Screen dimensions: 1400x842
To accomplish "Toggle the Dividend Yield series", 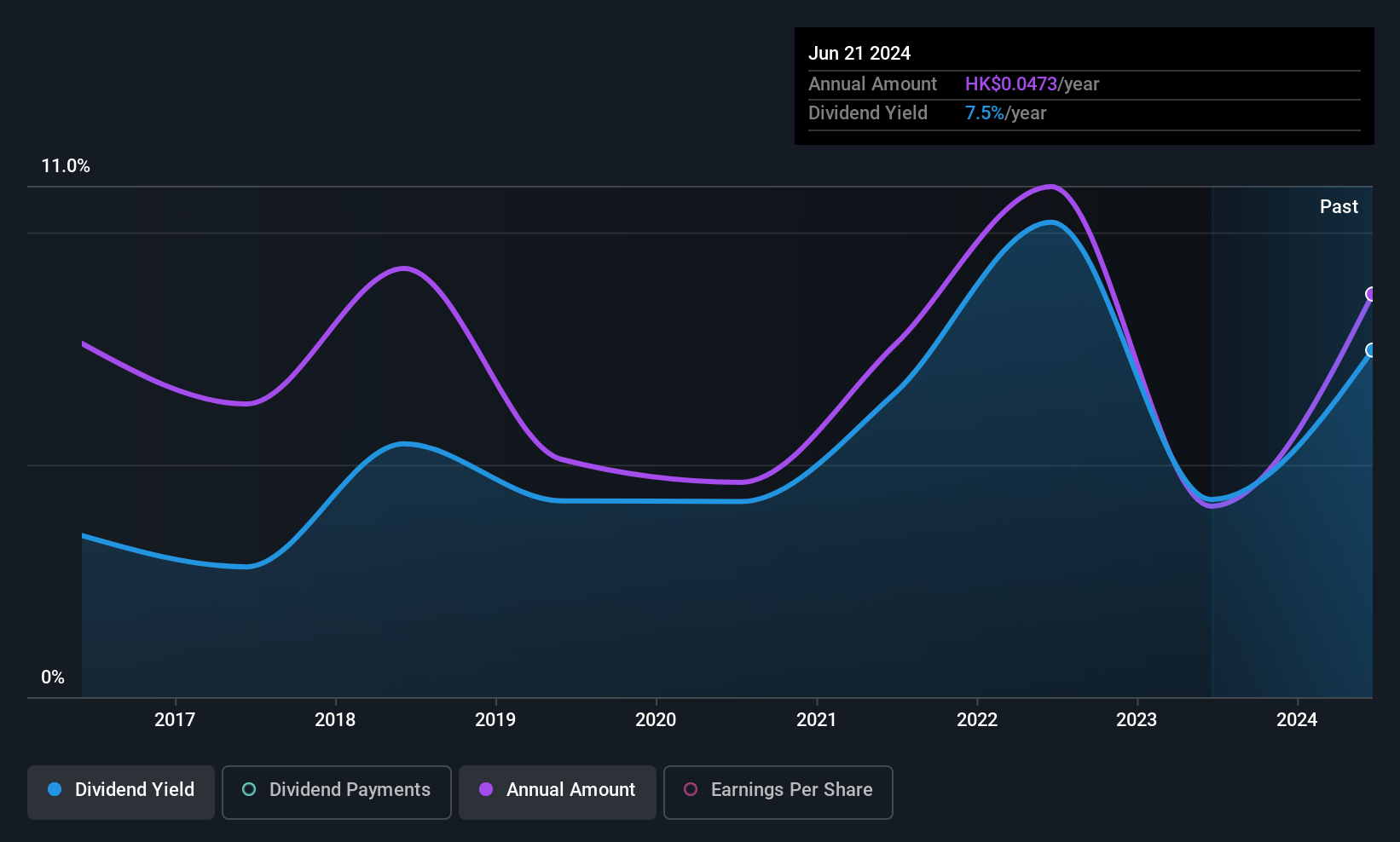I will pos(121,793).
